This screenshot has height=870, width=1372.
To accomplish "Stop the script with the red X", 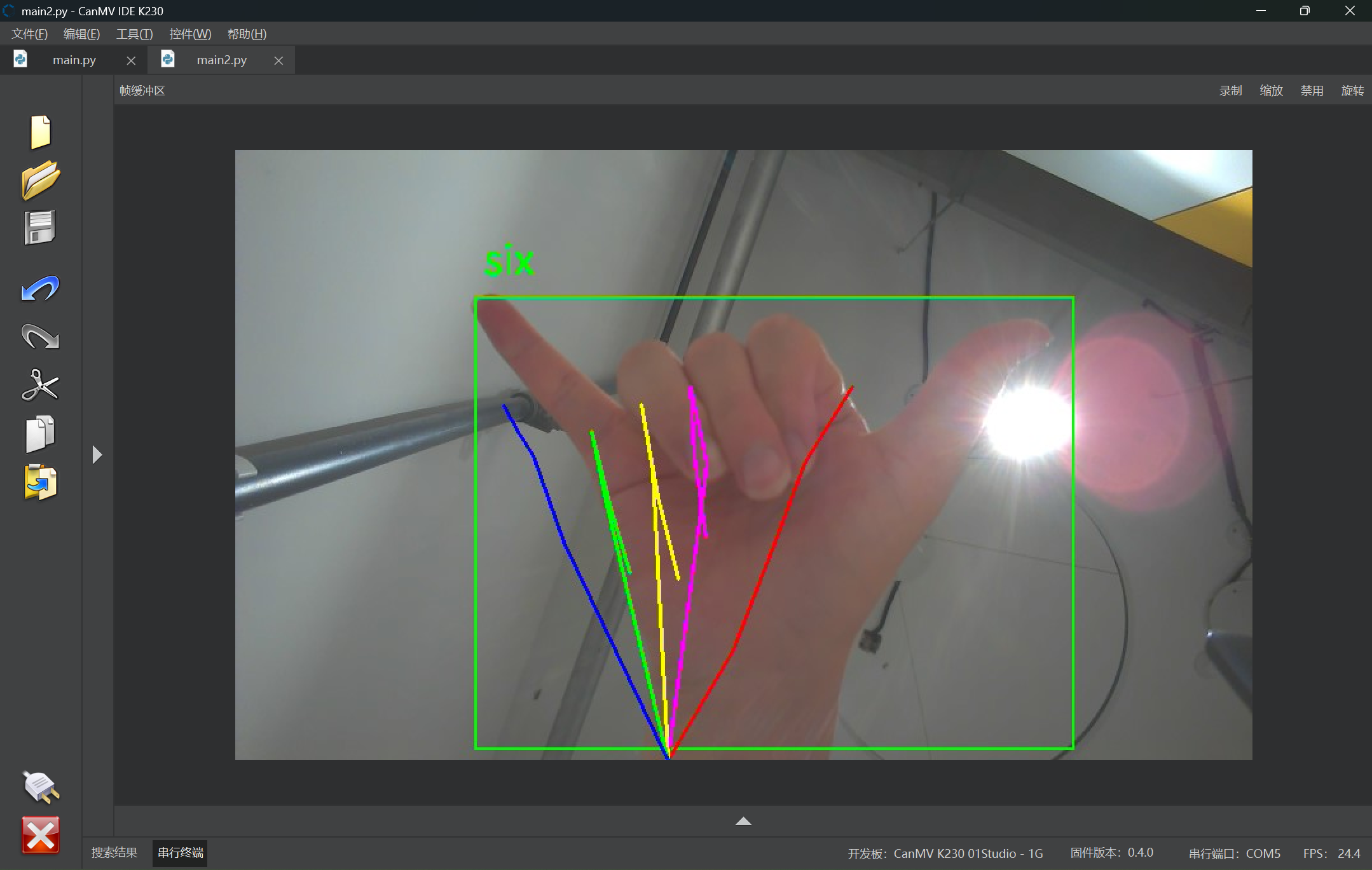I will [x=41, y=835].
